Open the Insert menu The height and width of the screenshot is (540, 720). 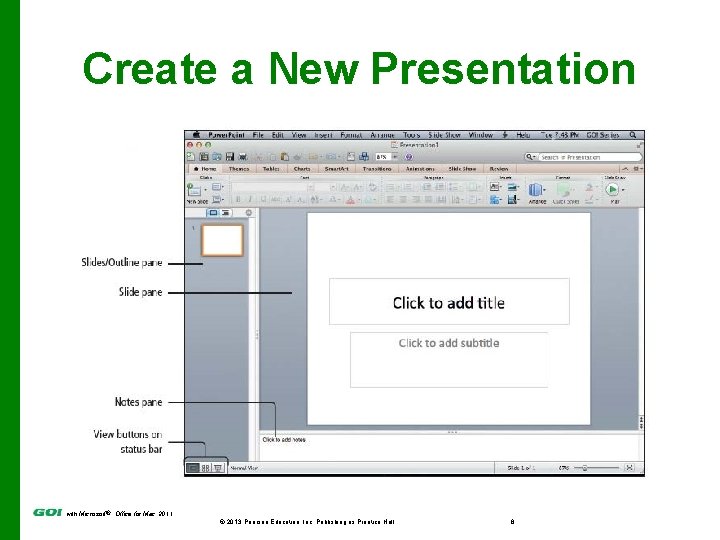pyautogui.click(x=323, y=135)
